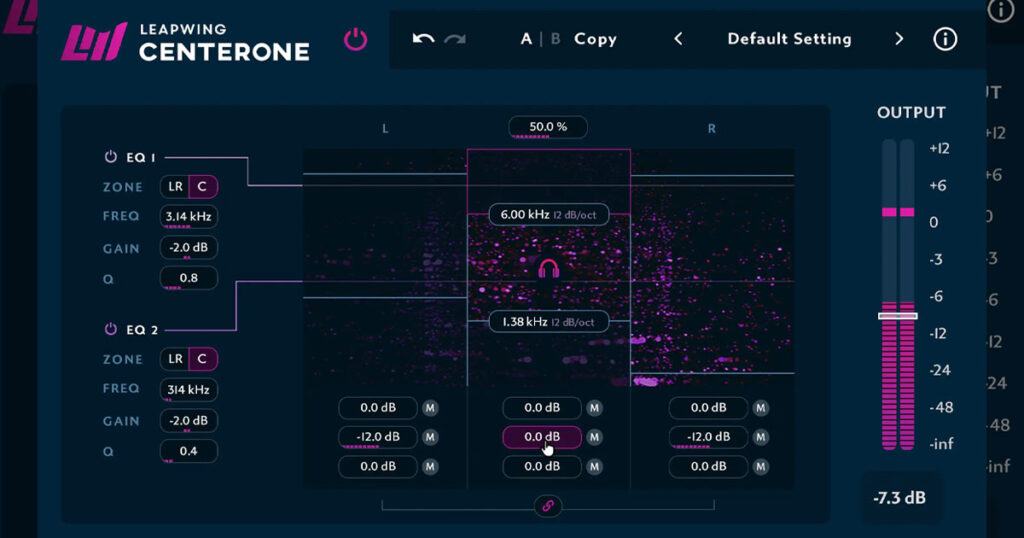The width and height of the screenshot is (1024, 538).
Task: Click left channel bottom band 0.0 dB
Action: [377, 467]
